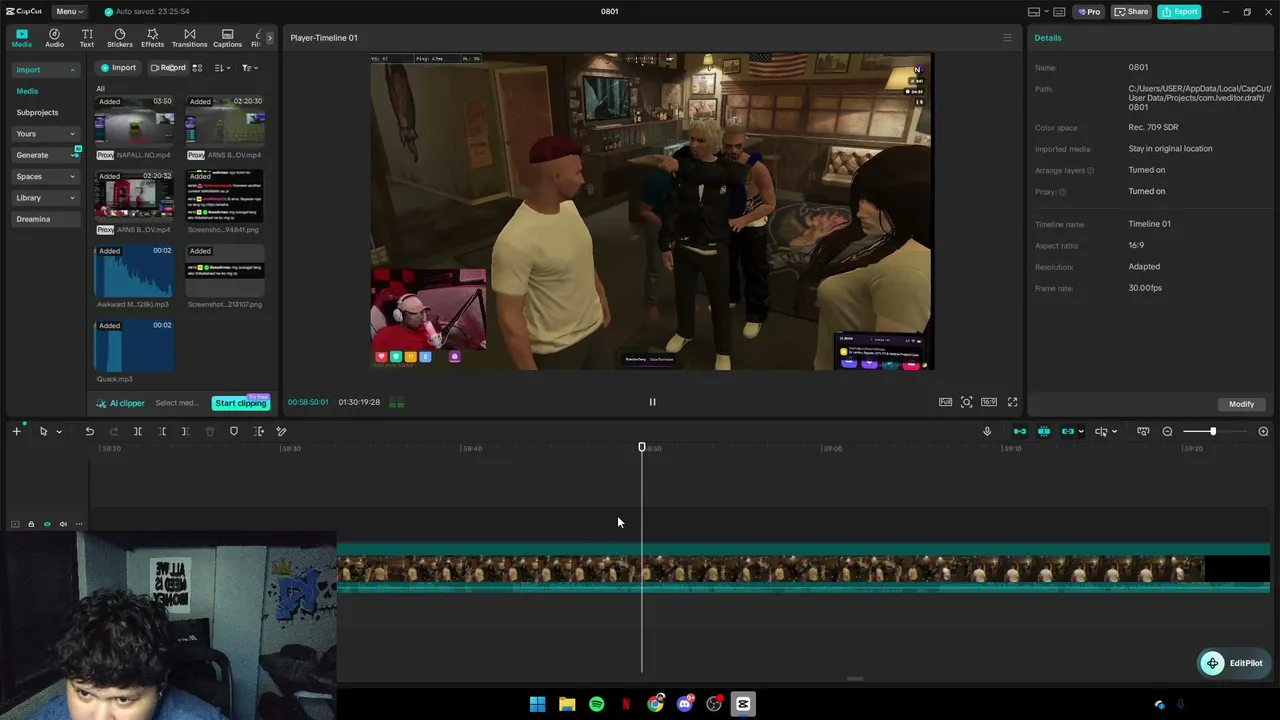Image resolution: width=1280 pixels, height=720 pixels.
Task: Select the NAPALI clip thumbnail
Action: 134,123
